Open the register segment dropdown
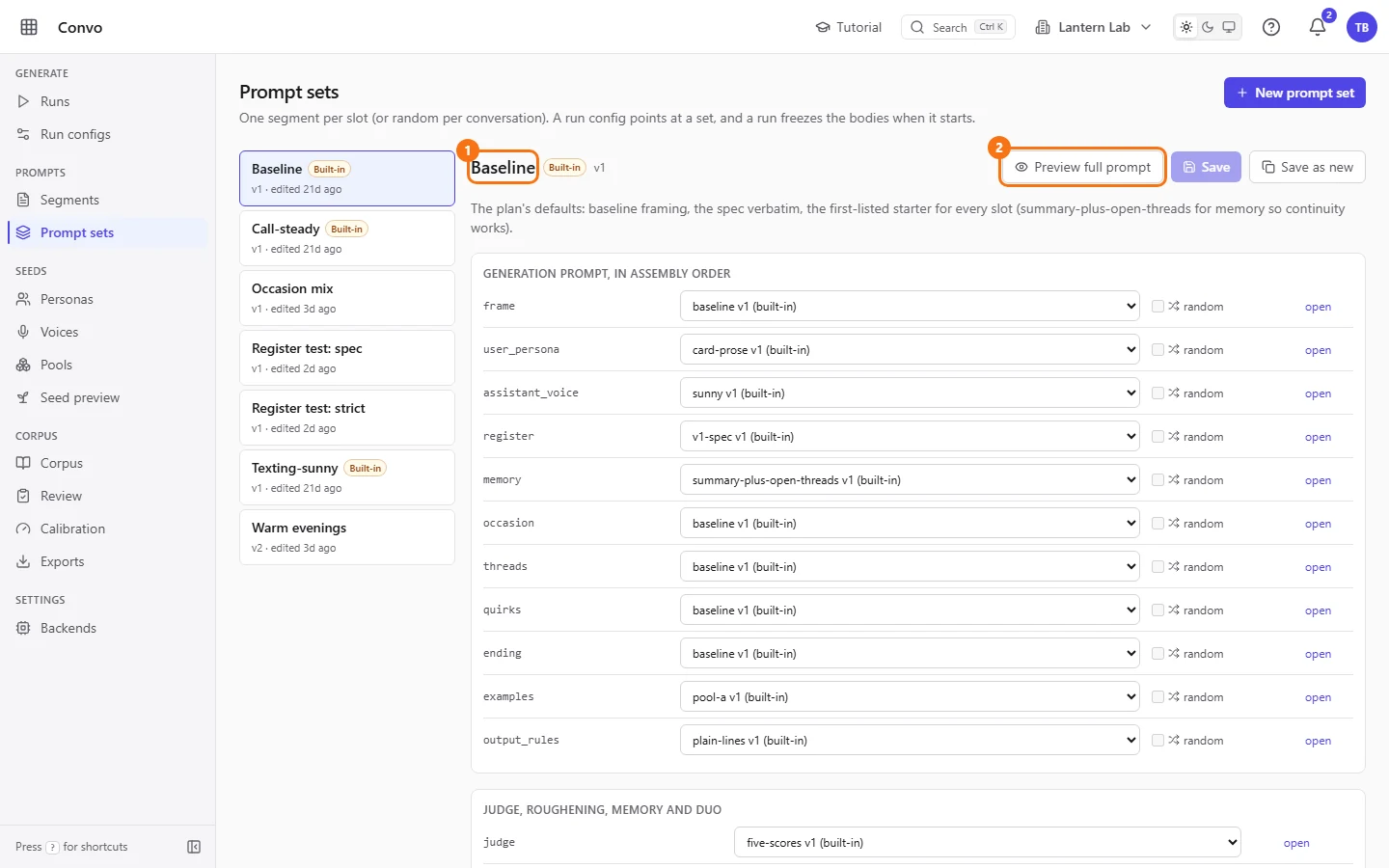 click(x=910, y=436)
